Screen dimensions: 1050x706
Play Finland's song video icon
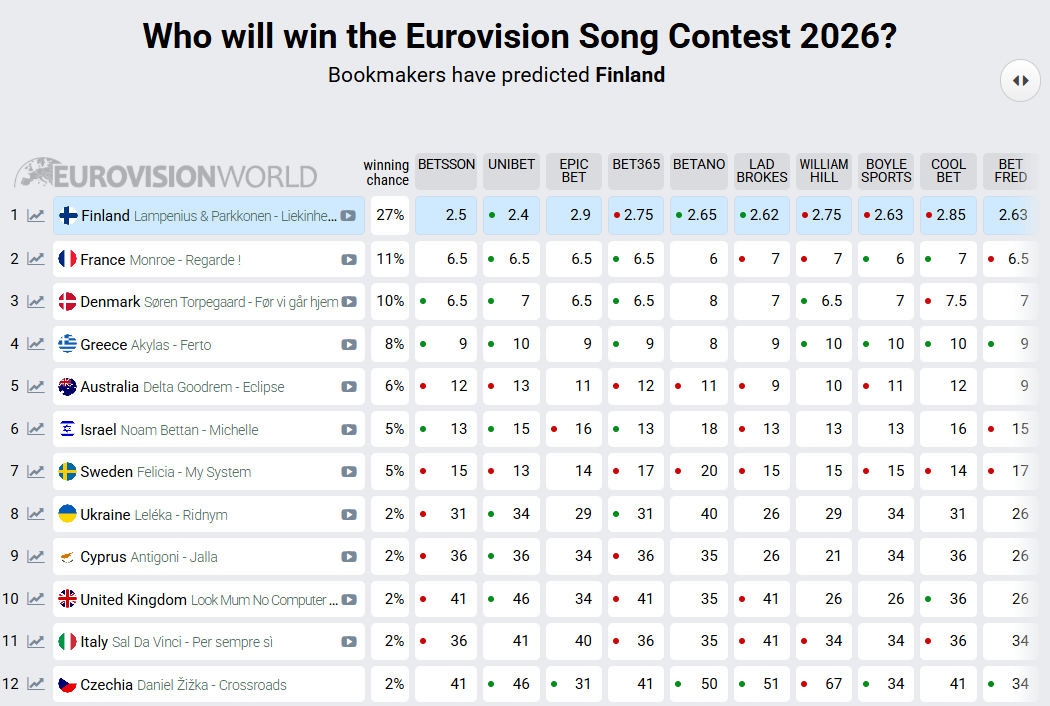pos(348,216)
